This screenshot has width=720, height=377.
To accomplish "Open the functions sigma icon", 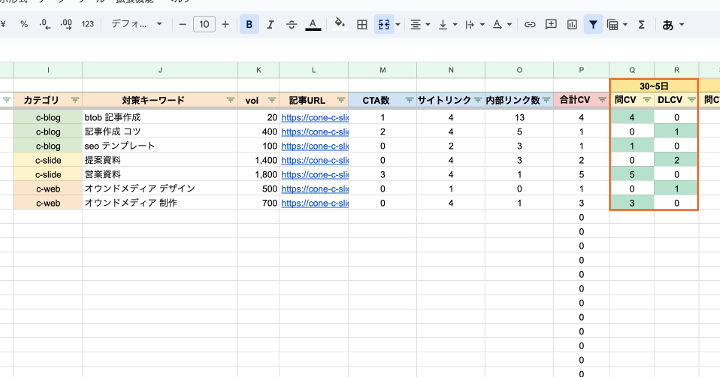I will pyautogui.click(x=641, y=24).
